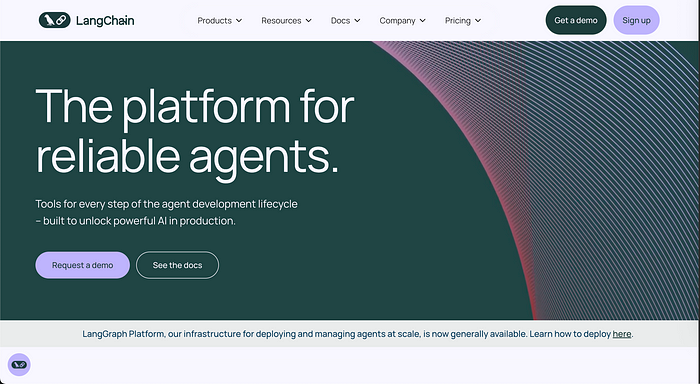The height and width of the screenshot is (384, 700).
Task: Click the Get a demo button
Action: click(x=576, y=20)
